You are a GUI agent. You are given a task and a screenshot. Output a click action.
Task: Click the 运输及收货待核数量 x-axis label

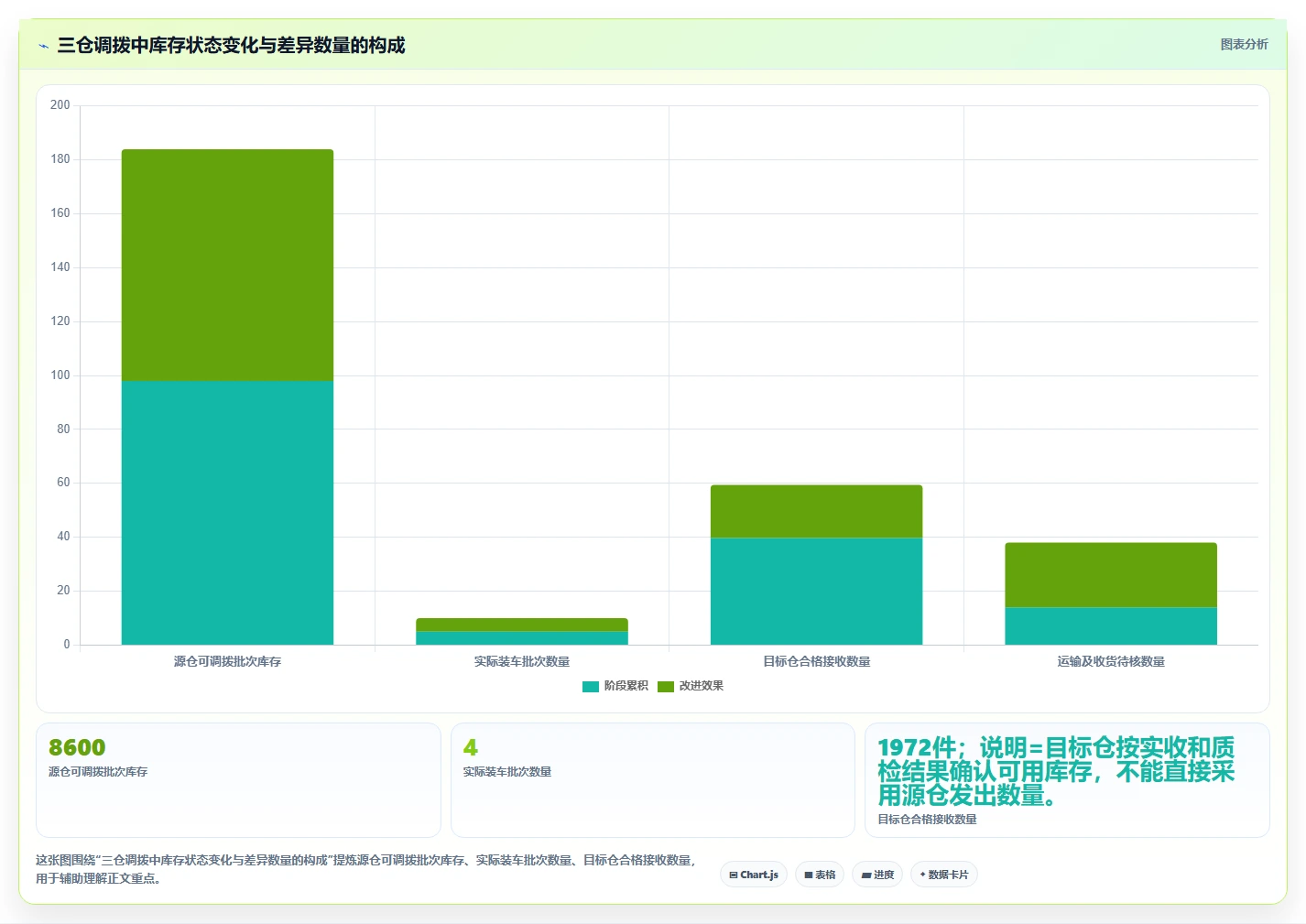[x=1111, y=661]
